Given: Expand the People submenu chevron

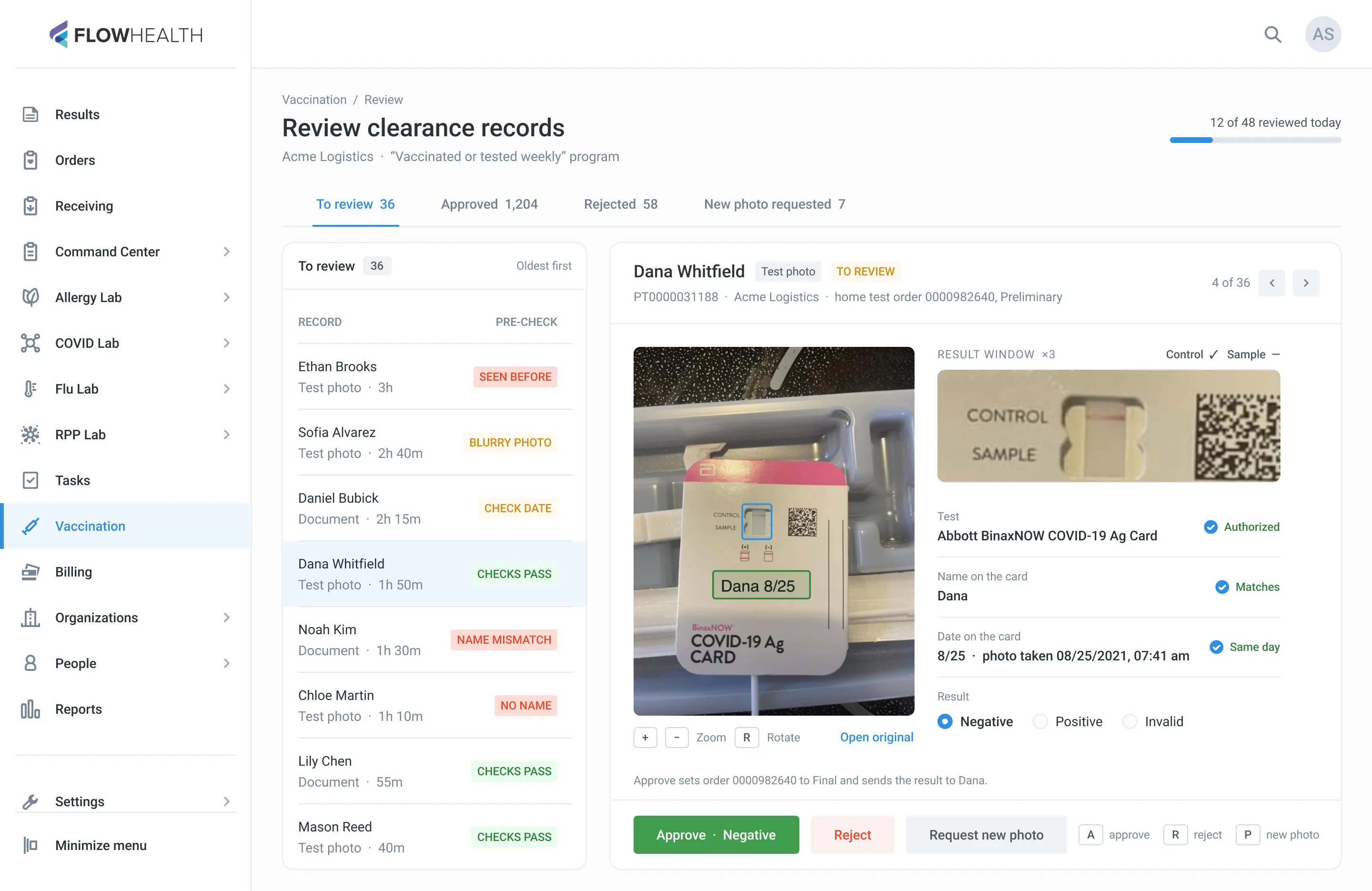Looking at the screenshot, I should pyautogui.click(x=227, y=663).
